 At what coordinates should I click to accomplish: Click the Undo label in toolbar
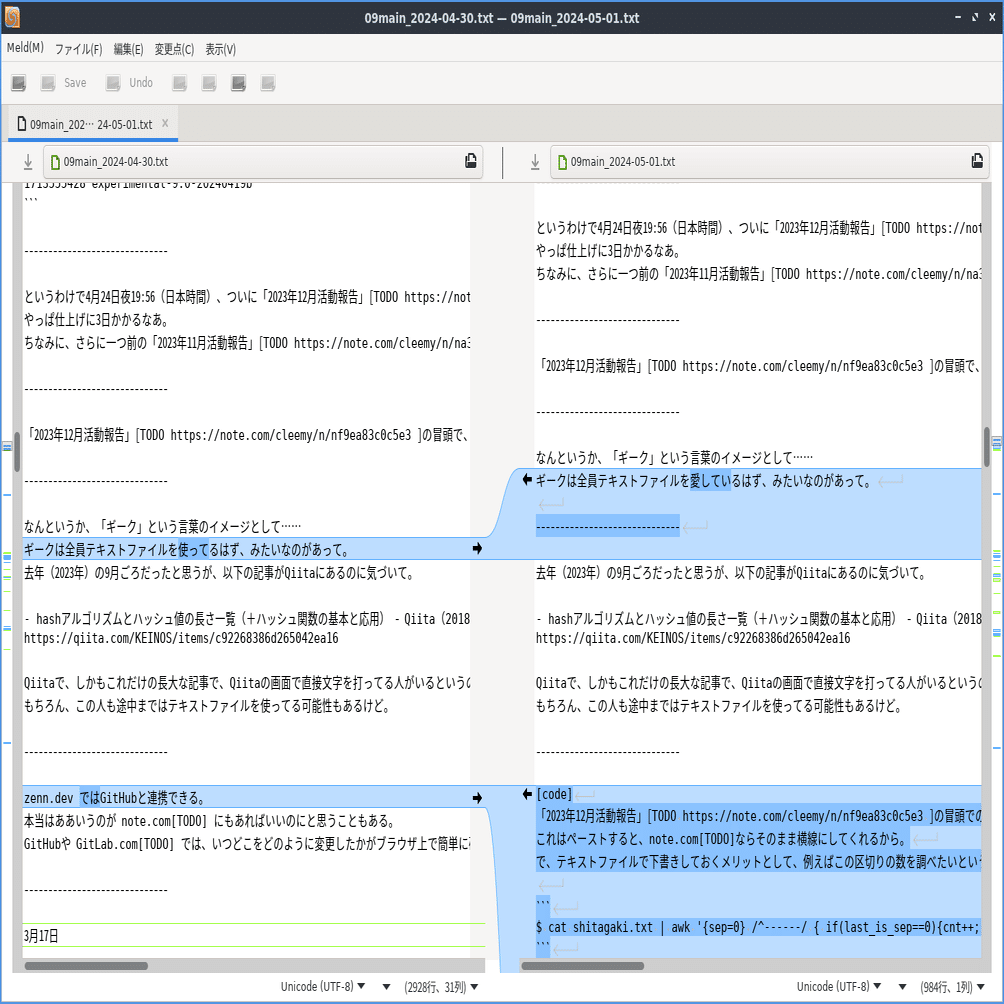(141, 83)
